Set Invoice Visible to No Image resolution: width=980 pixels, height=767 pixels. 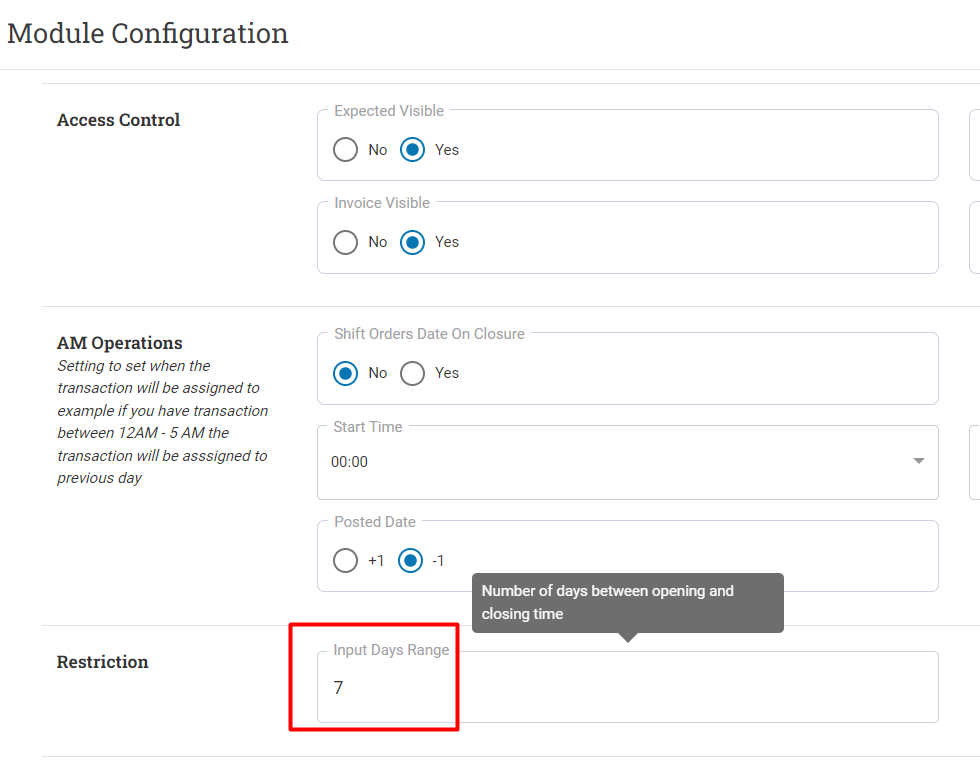click(x=346, y=243)
